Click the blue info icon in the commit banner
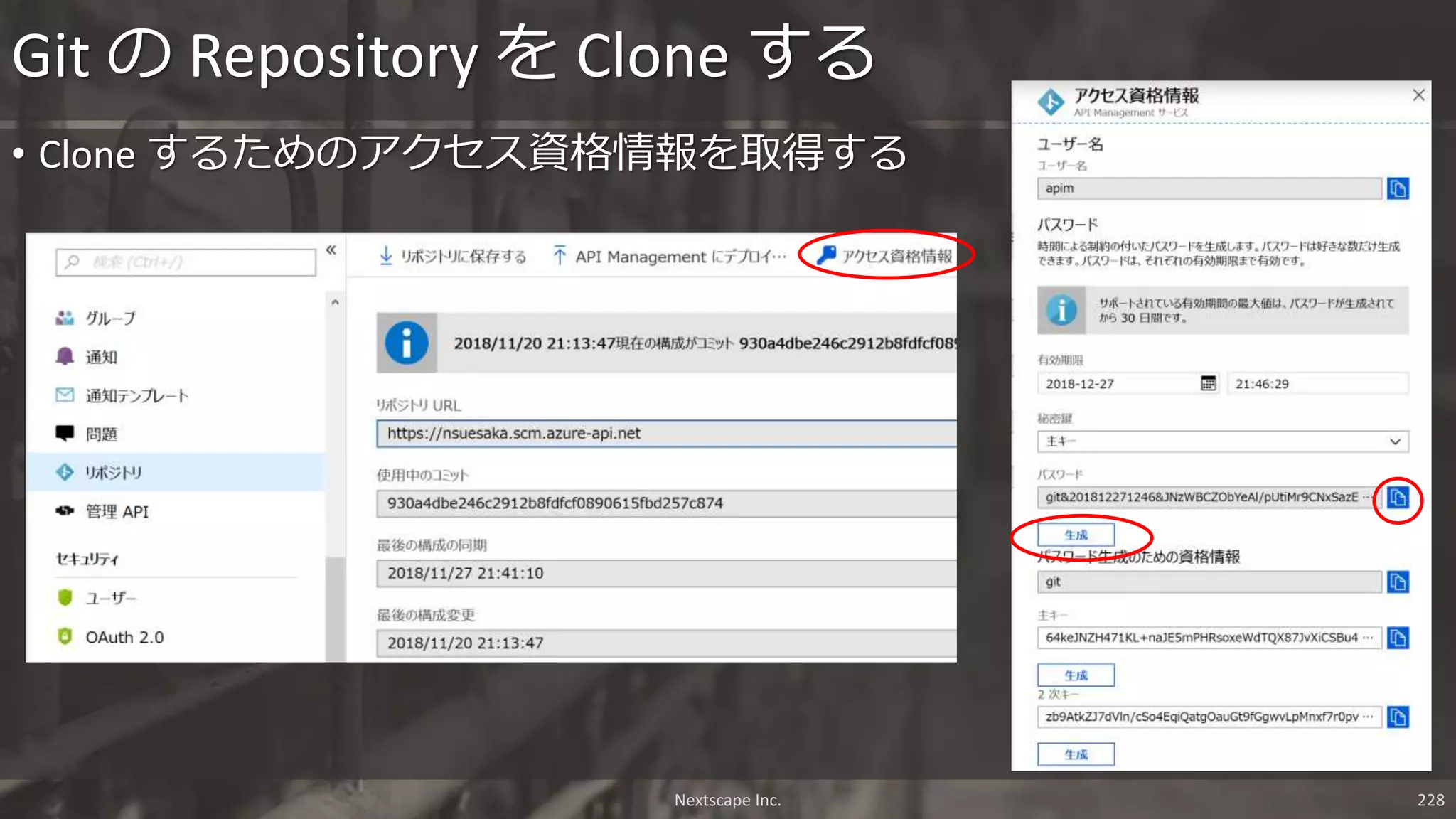 pos(407,343)
